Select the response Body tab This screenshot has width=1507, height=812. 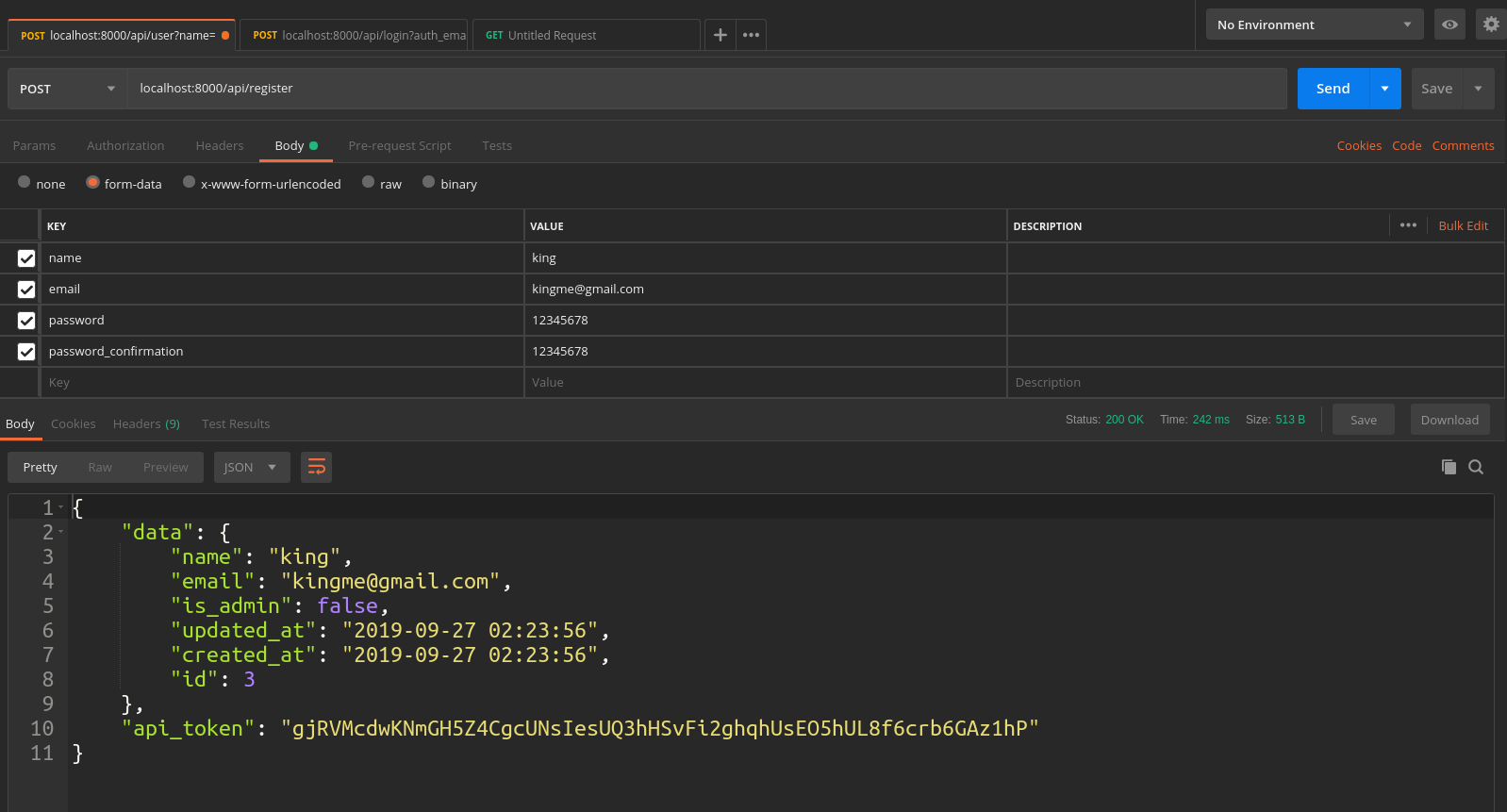point(20,423)
